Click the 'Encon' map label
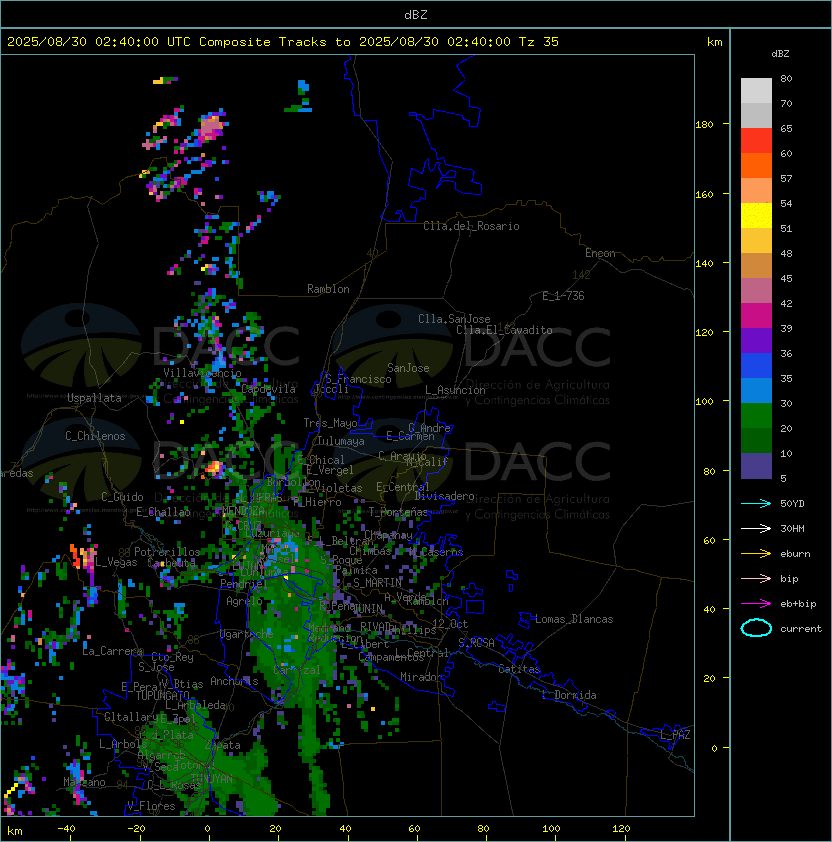This screenshot has width=832, height=842. pos(600,253)
